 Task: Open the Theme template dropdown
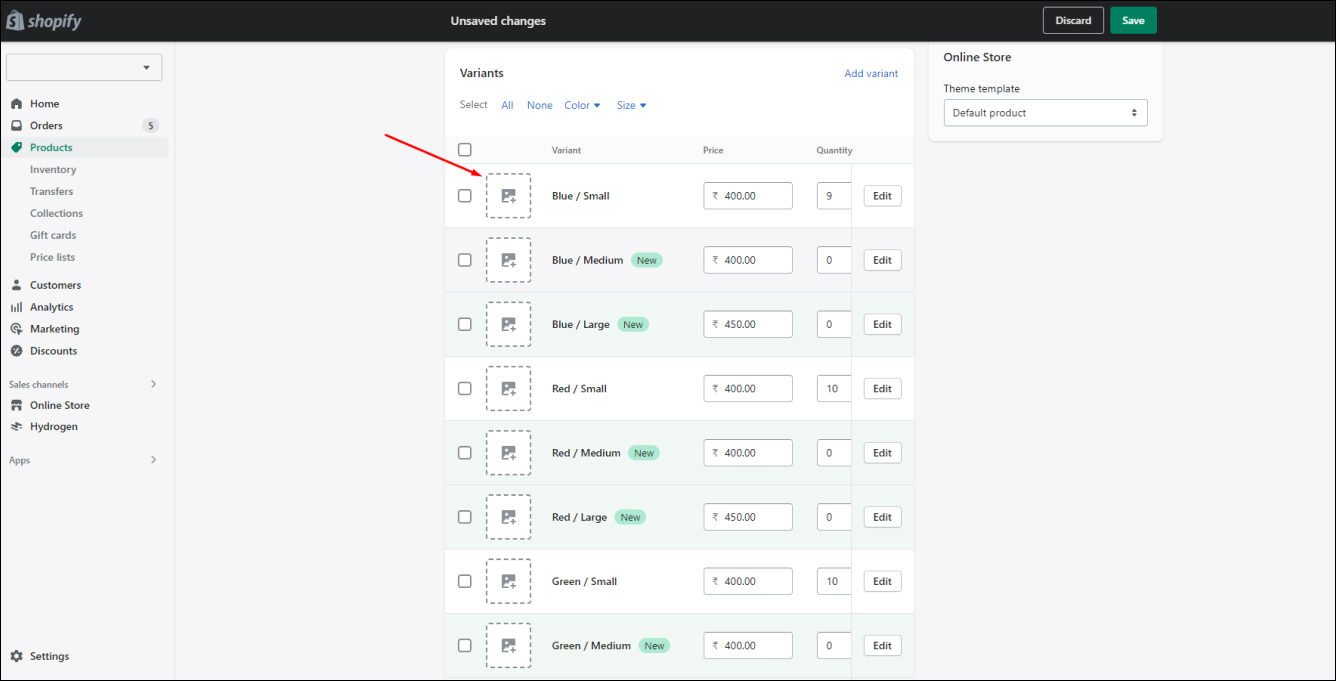pyautogui.click(x=1045, y=113)
